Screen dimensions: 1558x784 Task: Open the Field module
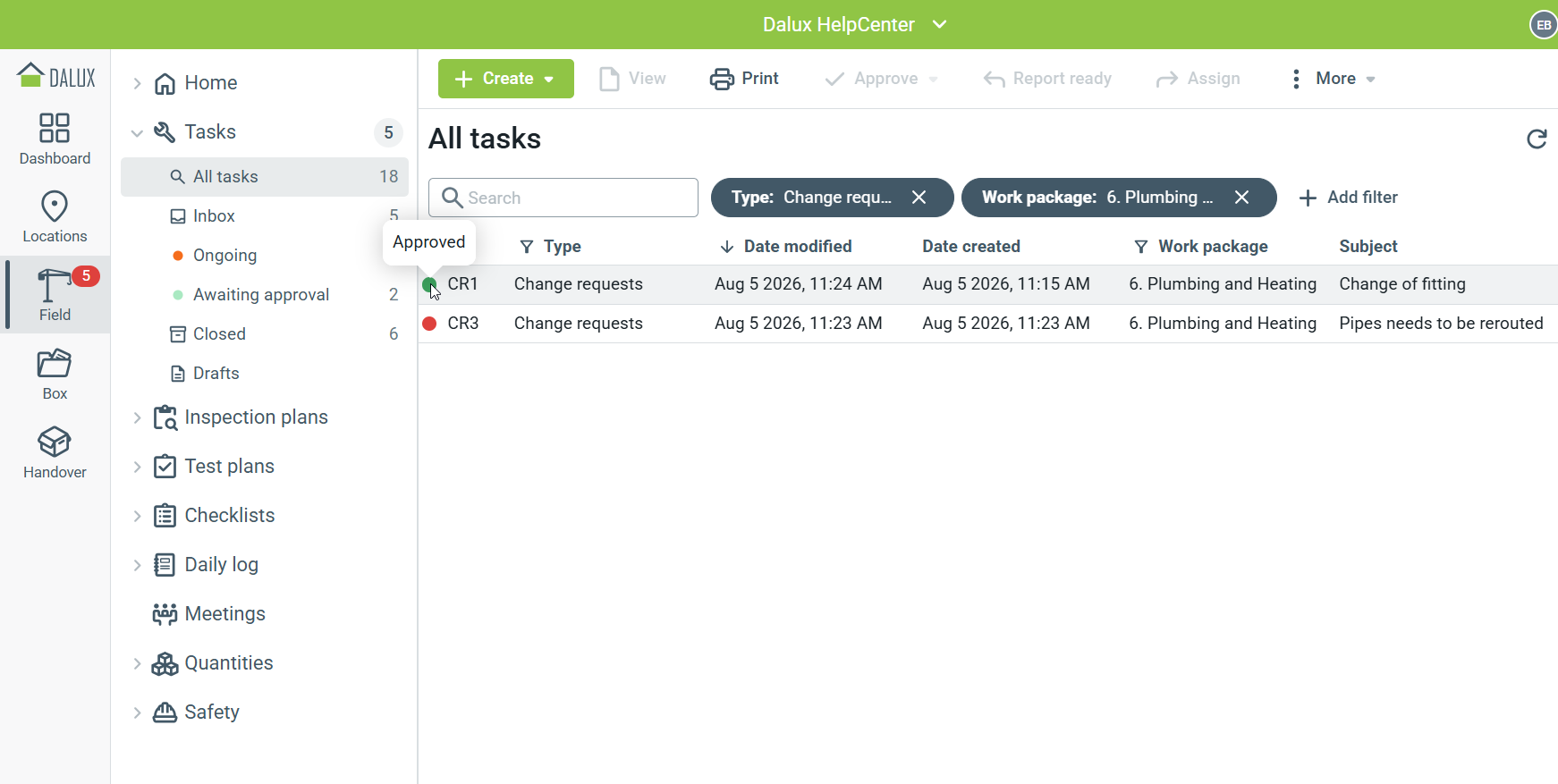55,295
